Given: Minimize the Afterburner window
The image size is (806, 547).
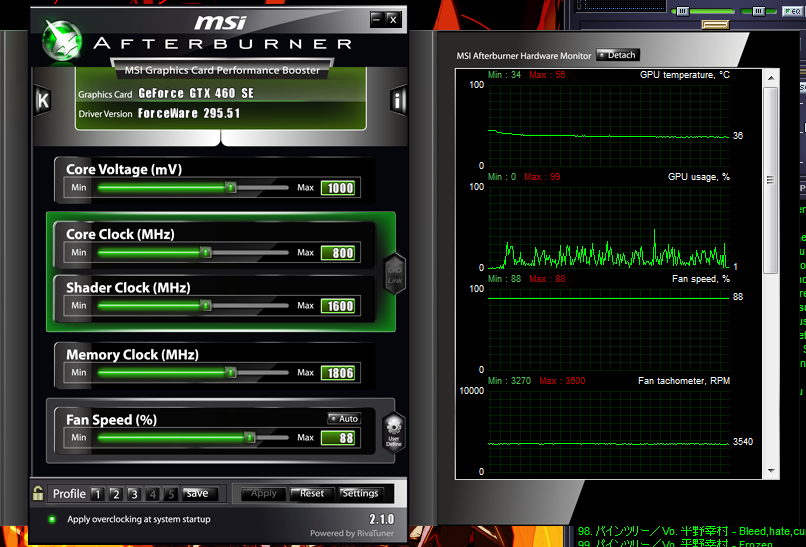Looking at the screenshot, I should tap(377, 20).
